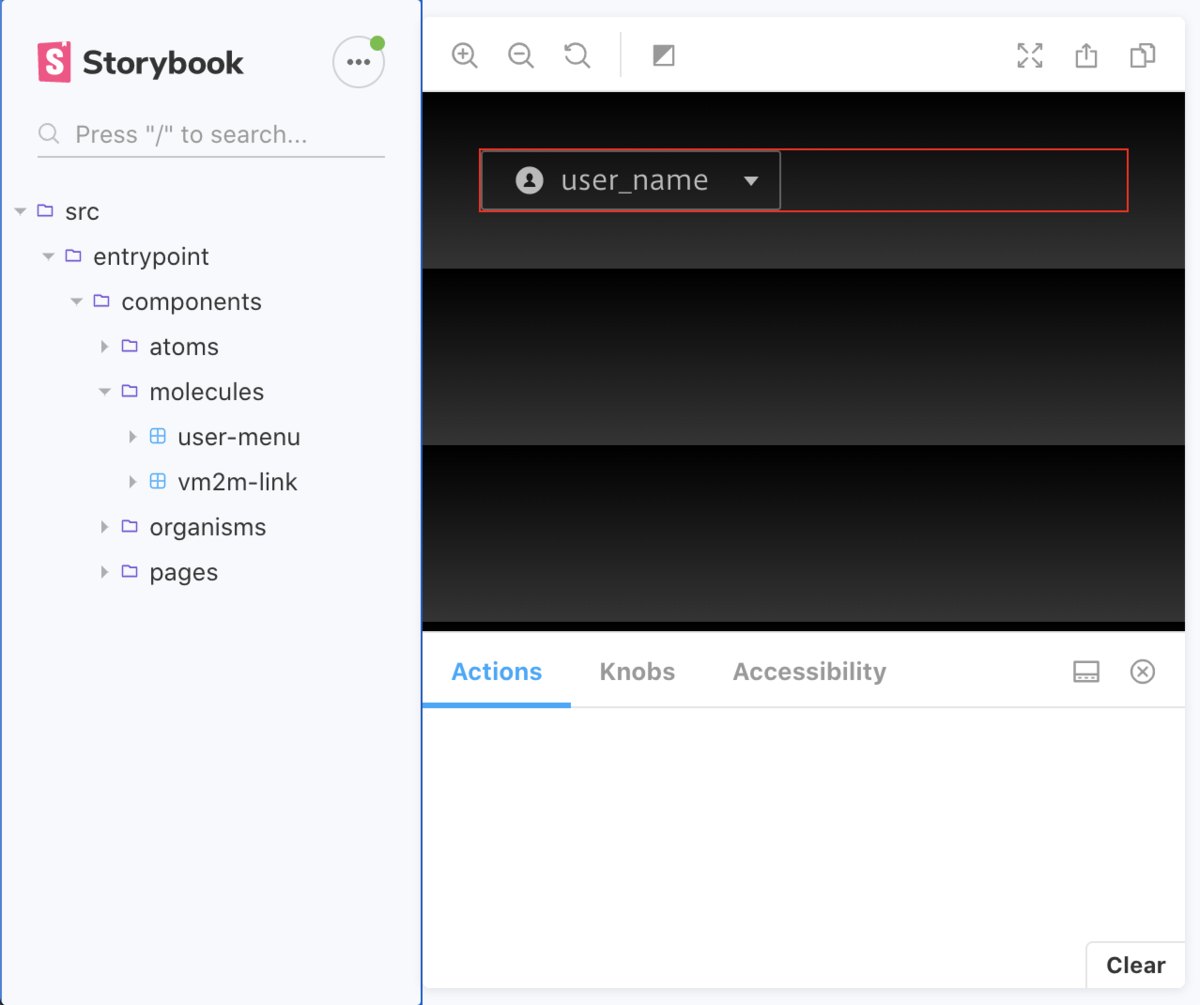Expand the pages folder arrow
This screenshot has height=1005, width=1200.
click(x=104, y=572)
